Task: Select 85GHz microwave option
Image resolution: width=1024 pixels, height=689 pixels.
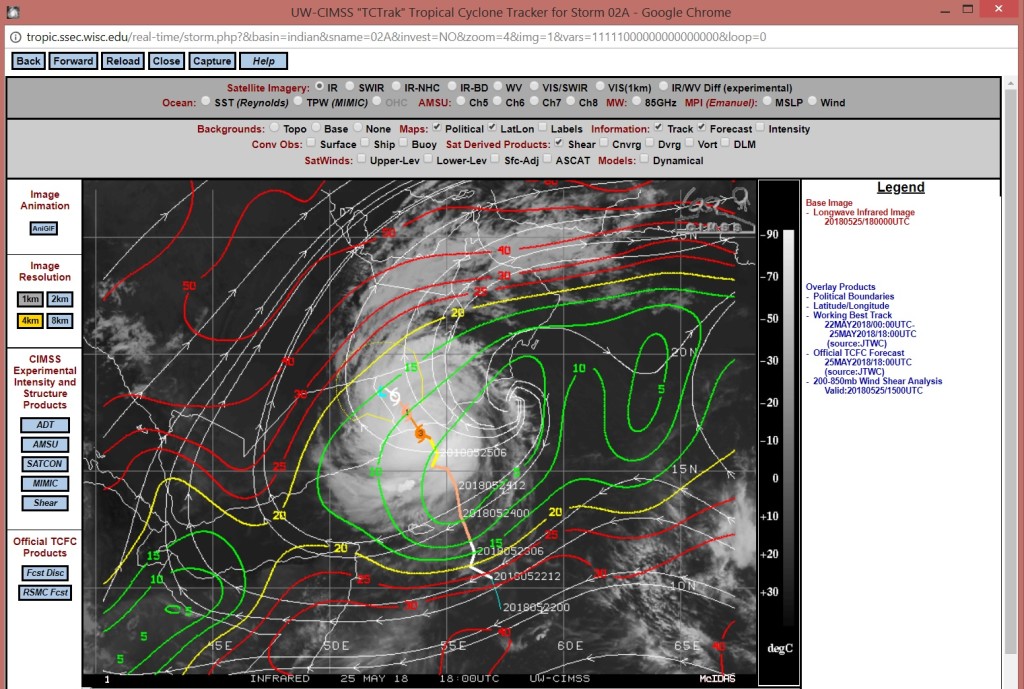Action: (x=636, y=101)
